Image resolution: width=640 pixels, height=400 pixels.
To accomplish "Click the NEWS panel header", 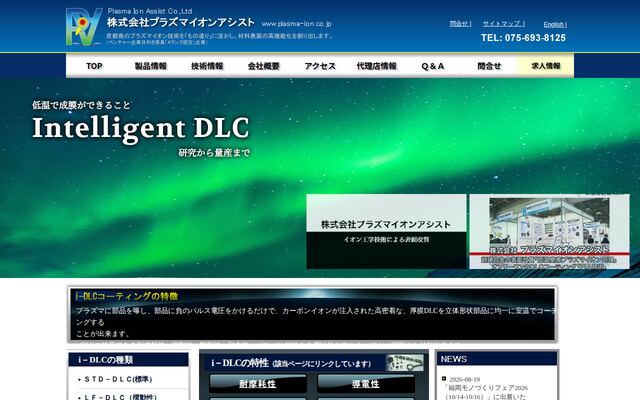I will coord(497,359).
